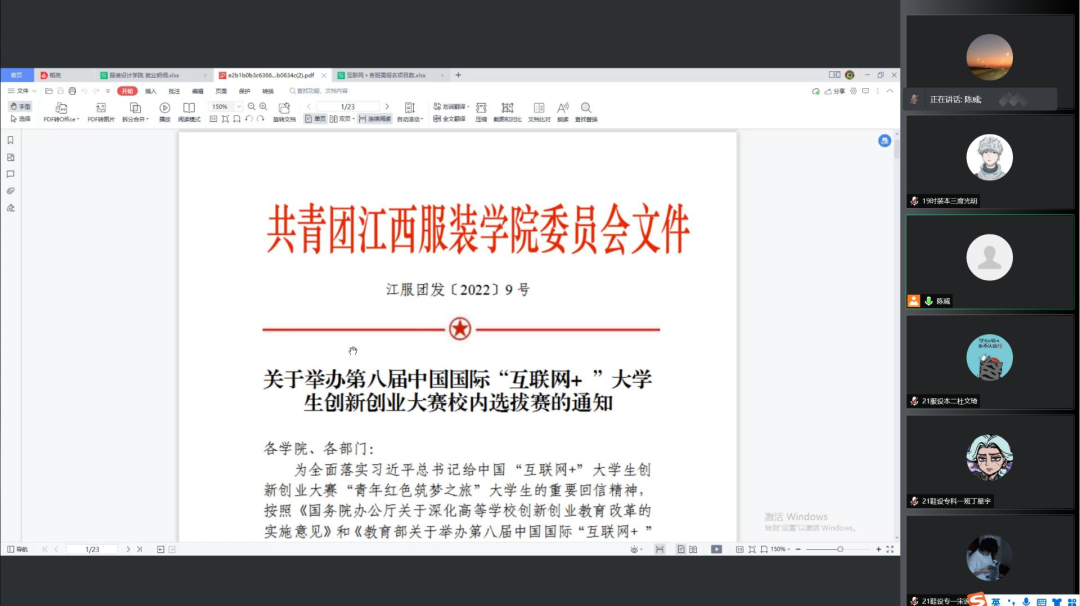Open bookmarks panel in left sidebar
This screenshot has height=606, width=1080.
pyautogui.click(x=11, y=140)
